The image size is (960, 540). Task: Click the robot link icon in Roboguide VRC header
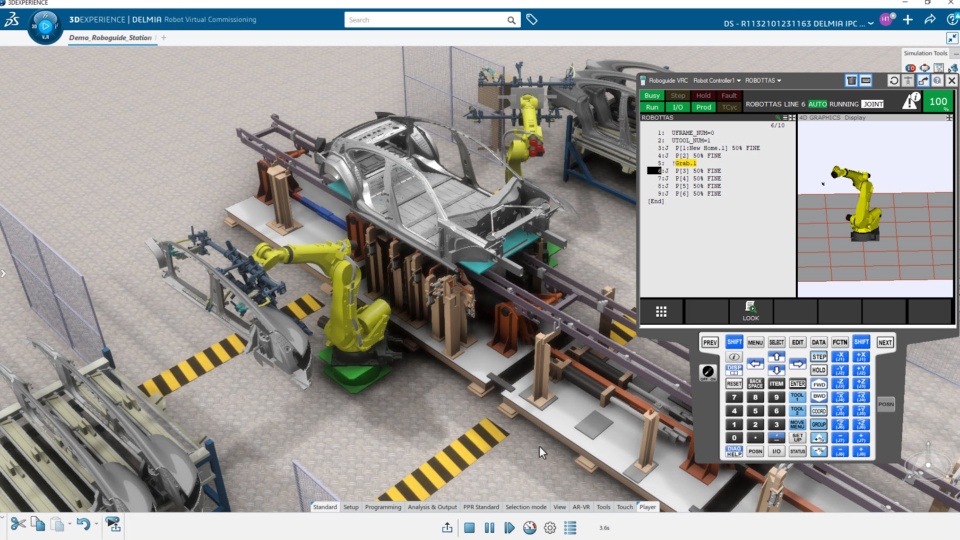pyautogui.click(x=923, y=80)
